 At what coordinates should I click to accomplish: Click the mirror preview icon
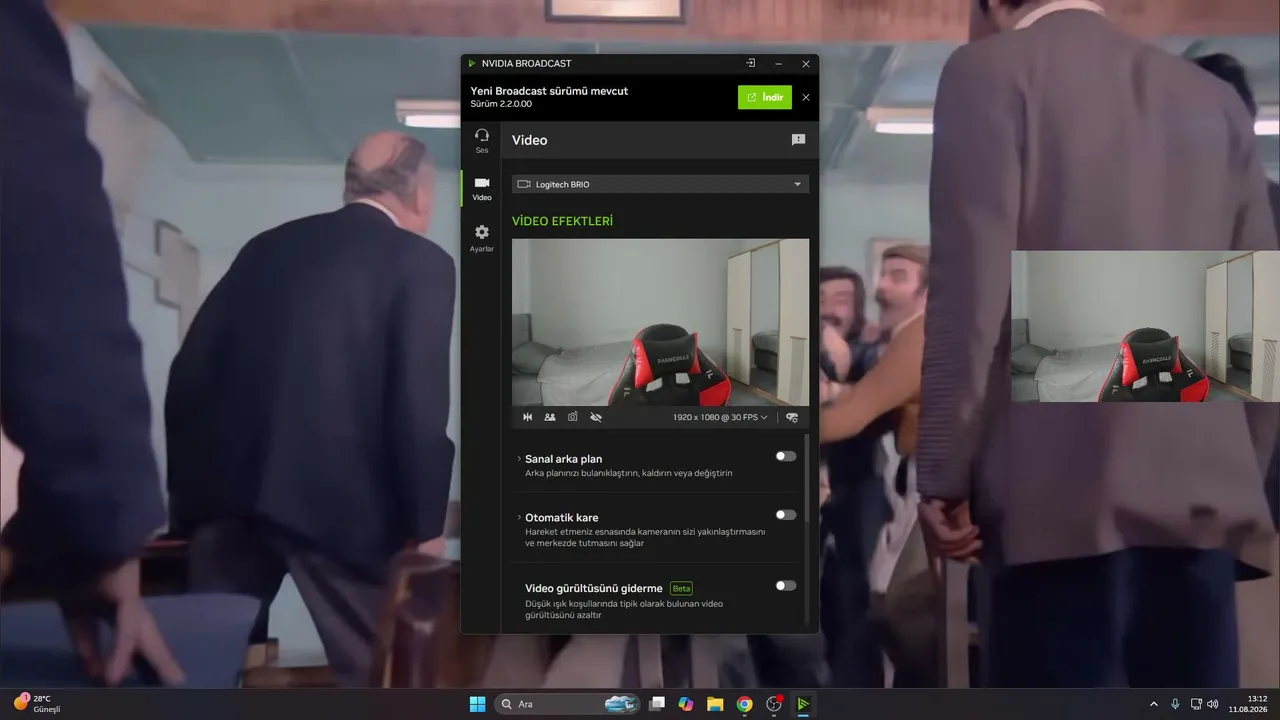(x=528, y=417)
